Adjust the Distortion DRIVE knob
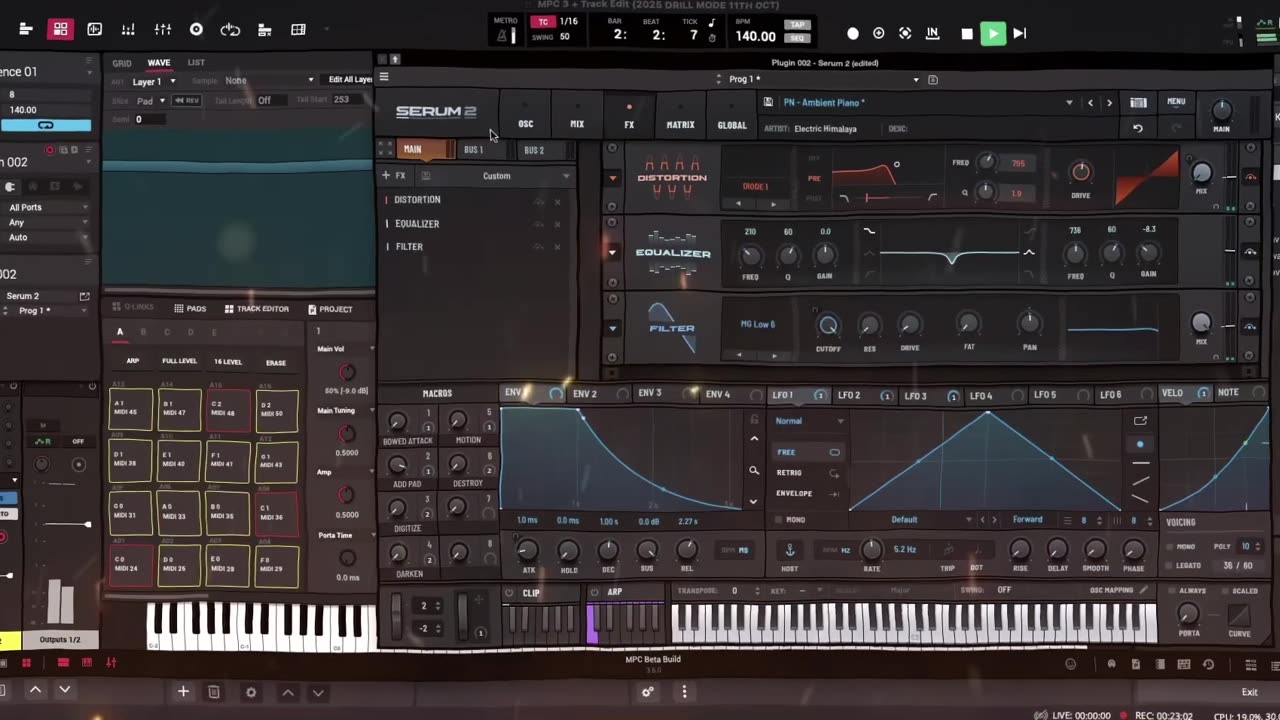1280x720 pixels. tap(1081, 172)
